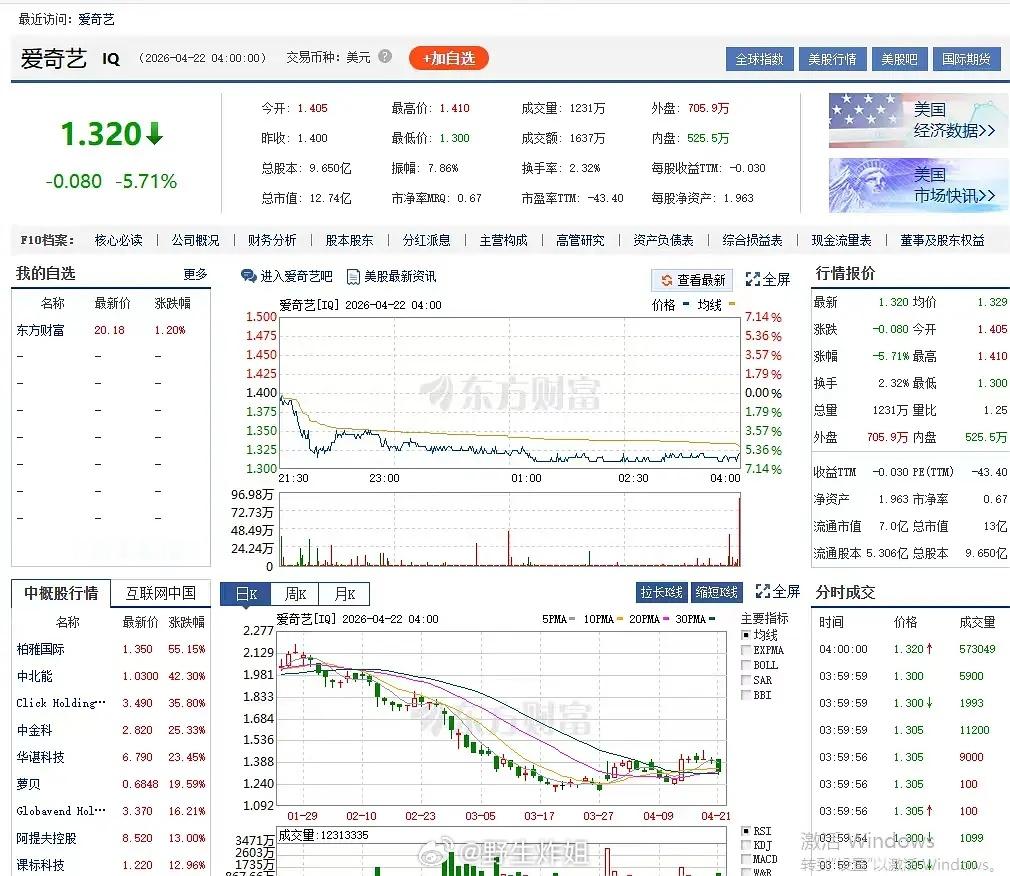Click the 缩短K线 button

pos(716,592)
